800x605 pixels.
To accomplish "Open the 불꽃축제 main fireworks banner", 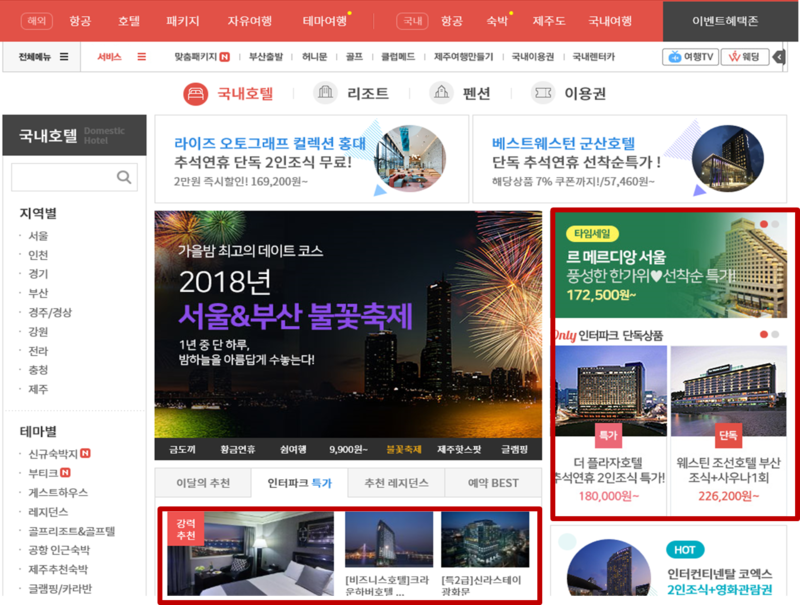I will coord(348,324).
